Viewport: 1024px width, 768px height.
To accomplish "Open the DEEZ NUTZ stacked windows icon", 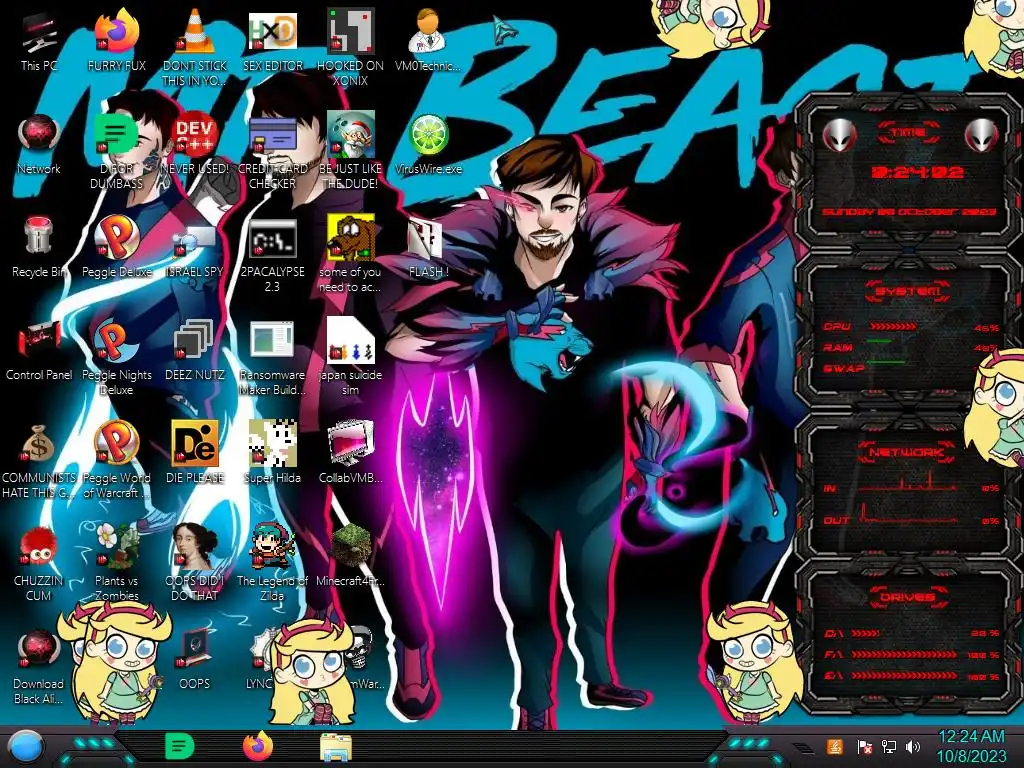I will pyautogui.click(x=194, y=350).
